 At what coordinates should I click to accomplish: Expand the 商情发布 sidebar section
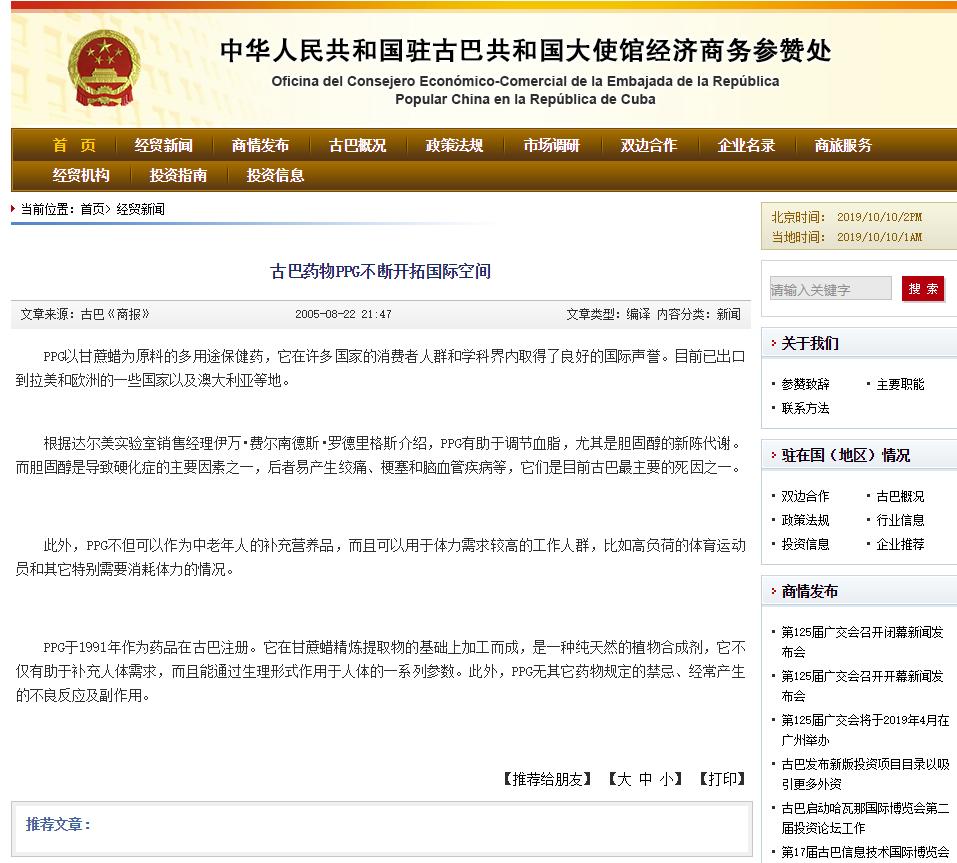click(x=812, y=590)
